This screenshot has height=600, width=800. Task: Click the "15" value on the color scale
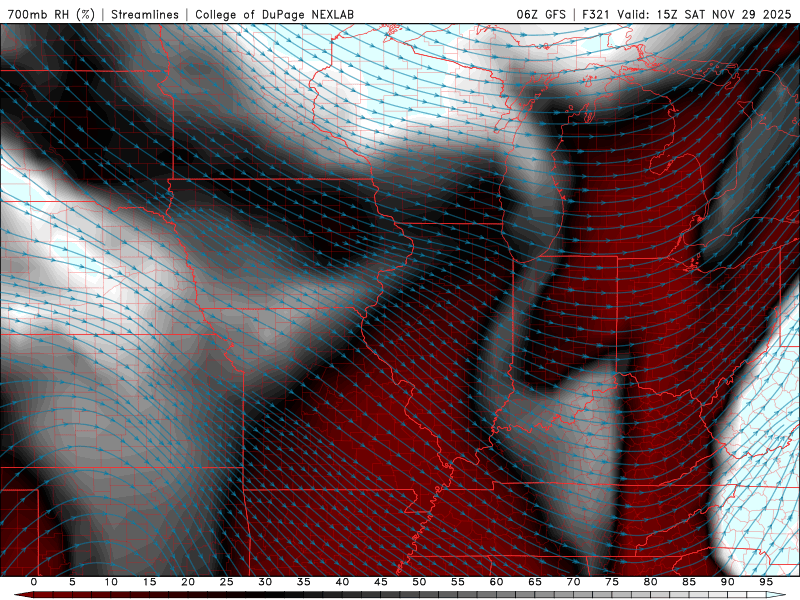[149, 582]
